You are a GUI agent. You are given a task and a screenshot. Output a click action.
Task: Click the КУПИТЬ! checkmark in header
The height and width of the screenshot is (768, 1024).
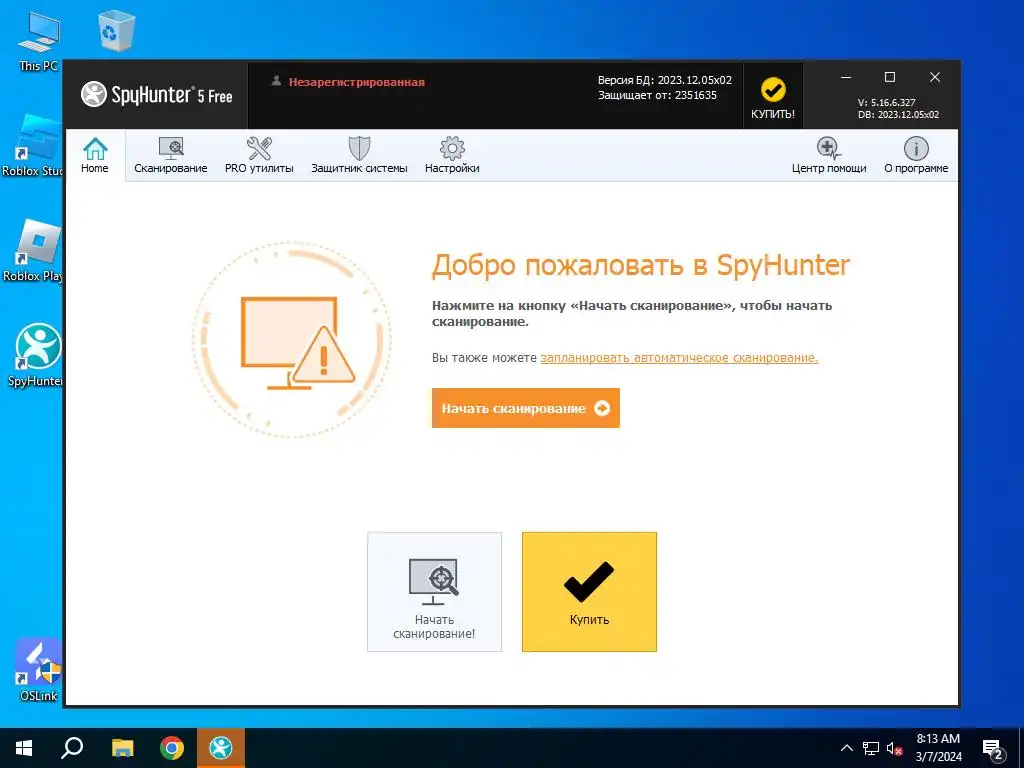tap(773, 96)
